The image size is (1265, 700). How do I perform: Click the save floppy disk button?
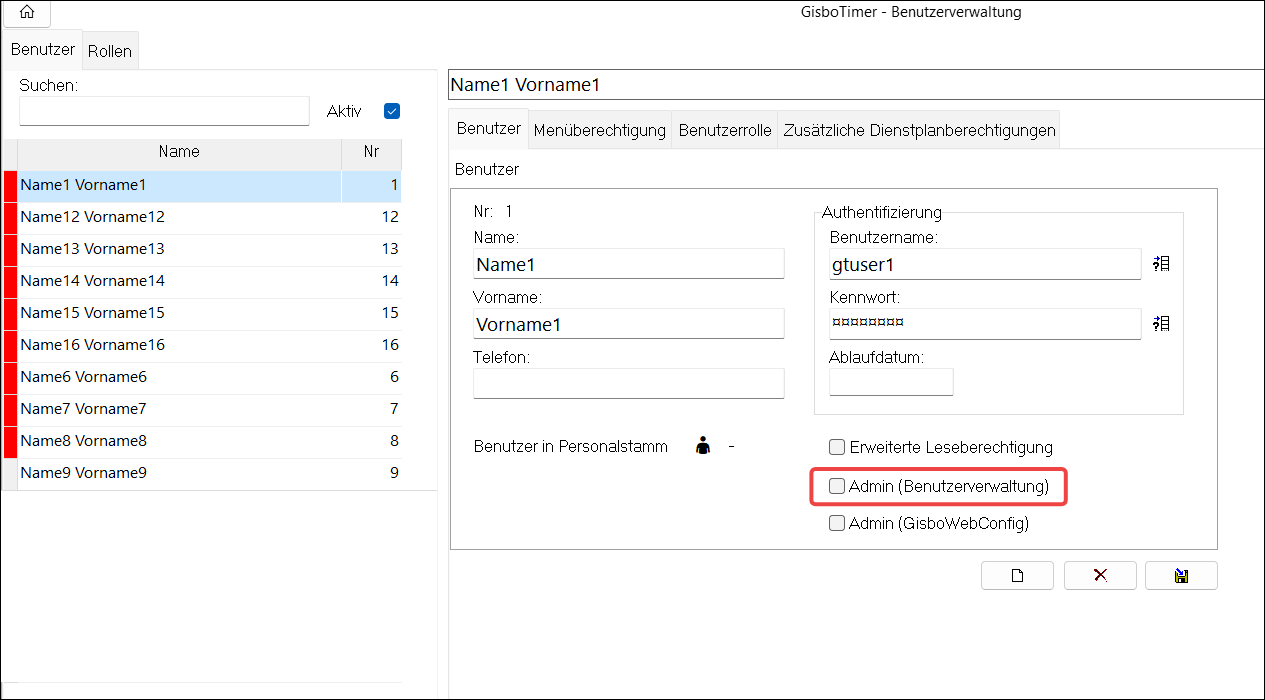click(x=1181, y=575)
